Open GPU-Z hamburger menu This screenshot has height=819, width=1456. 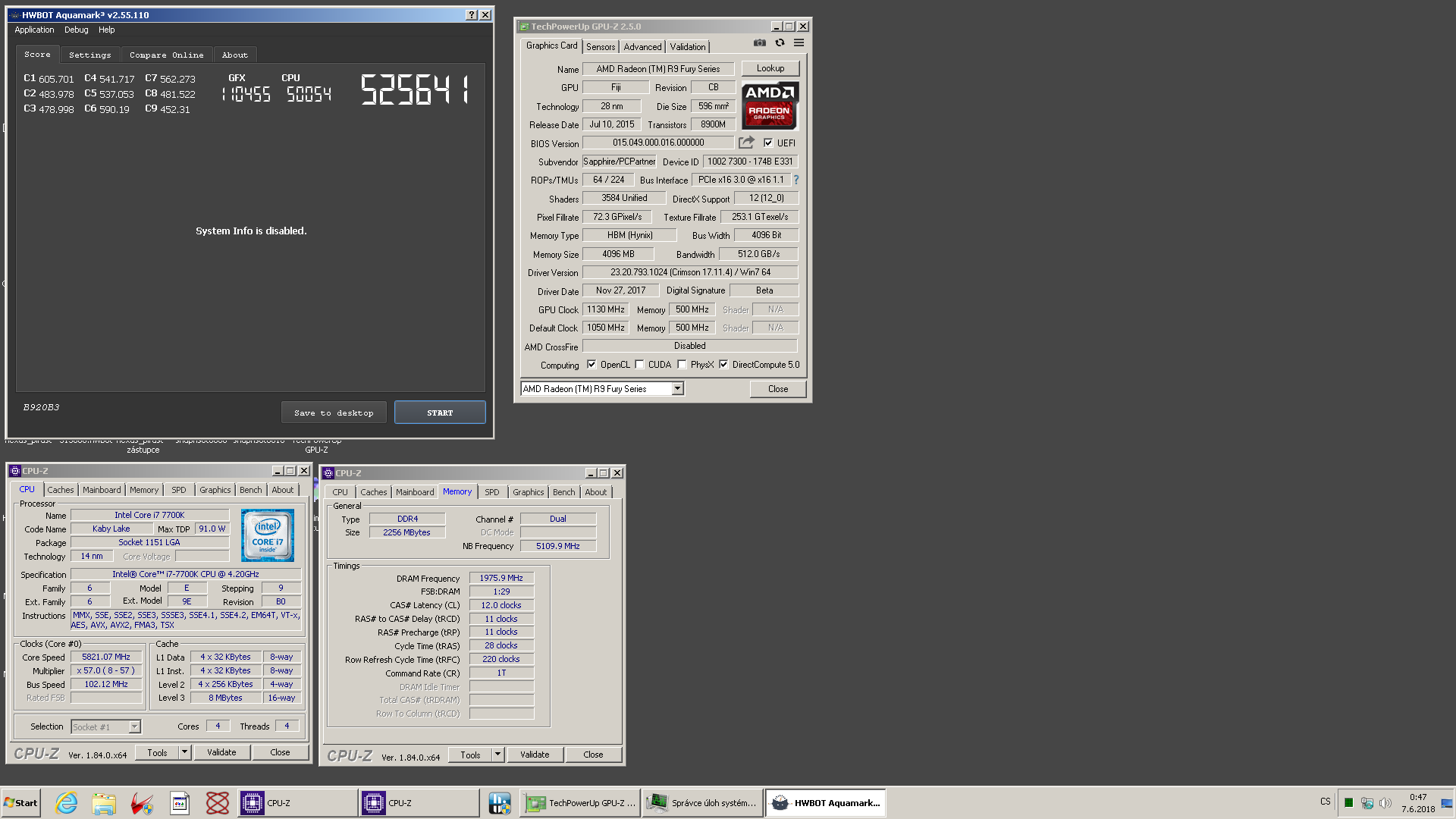(799, 43)
